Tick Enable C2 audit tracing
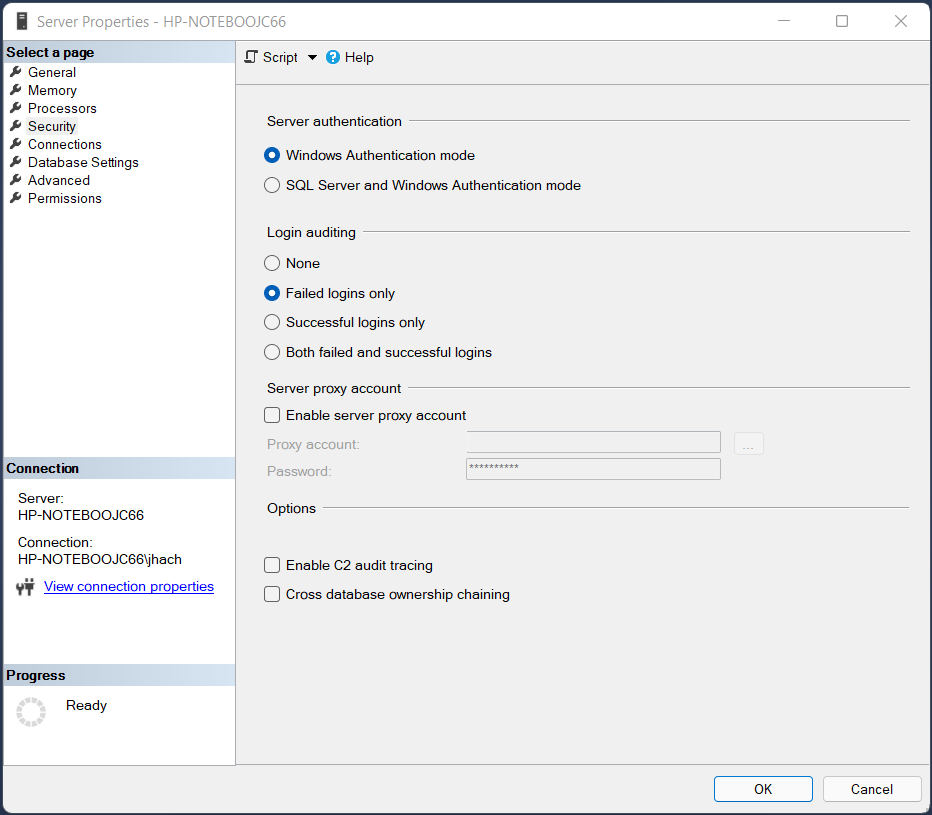Viewport: 932px width, 815px height. (272, 565)
